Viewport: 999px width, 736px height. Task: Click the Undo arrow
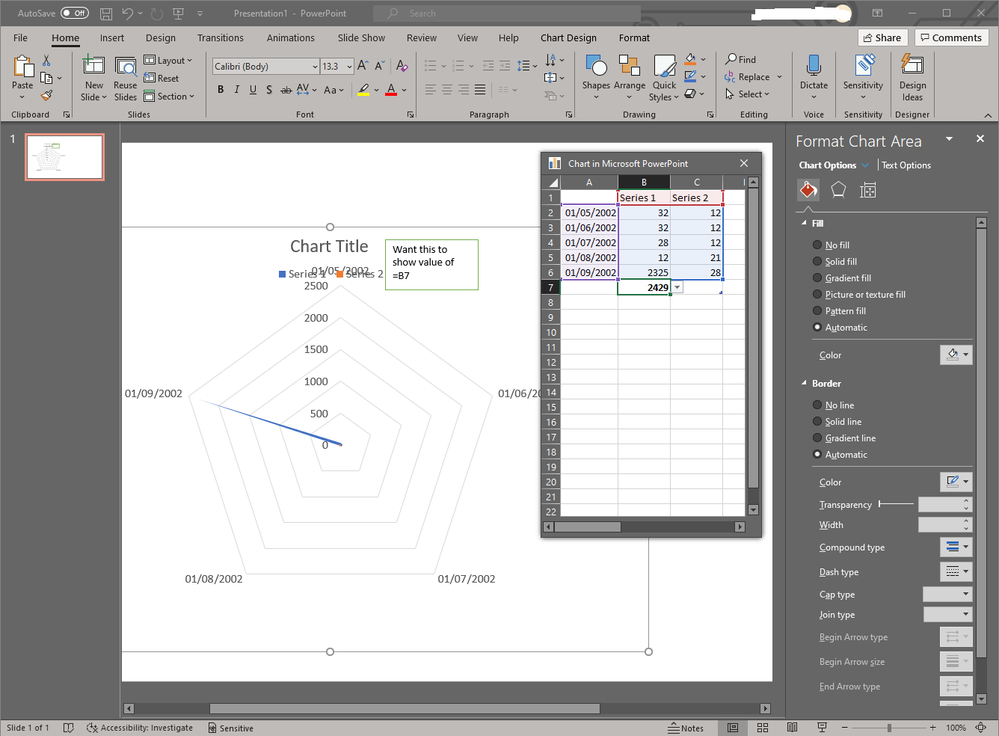click(127, 13)
